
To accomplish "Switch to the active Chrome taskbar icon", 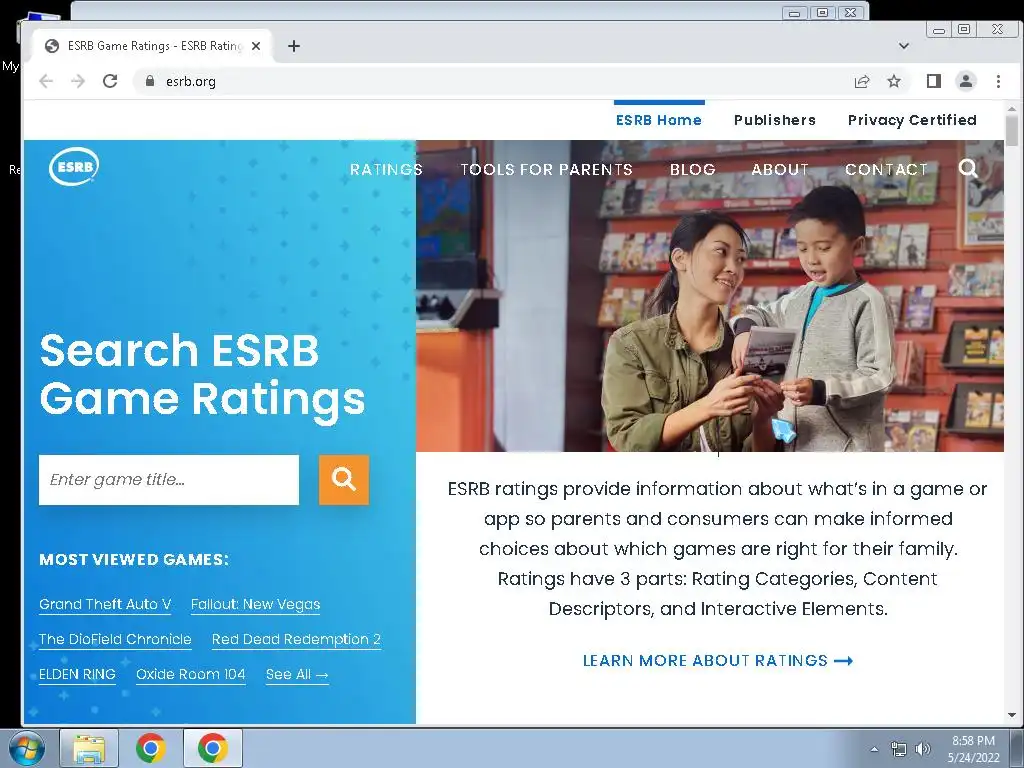I will coord(213,748).
